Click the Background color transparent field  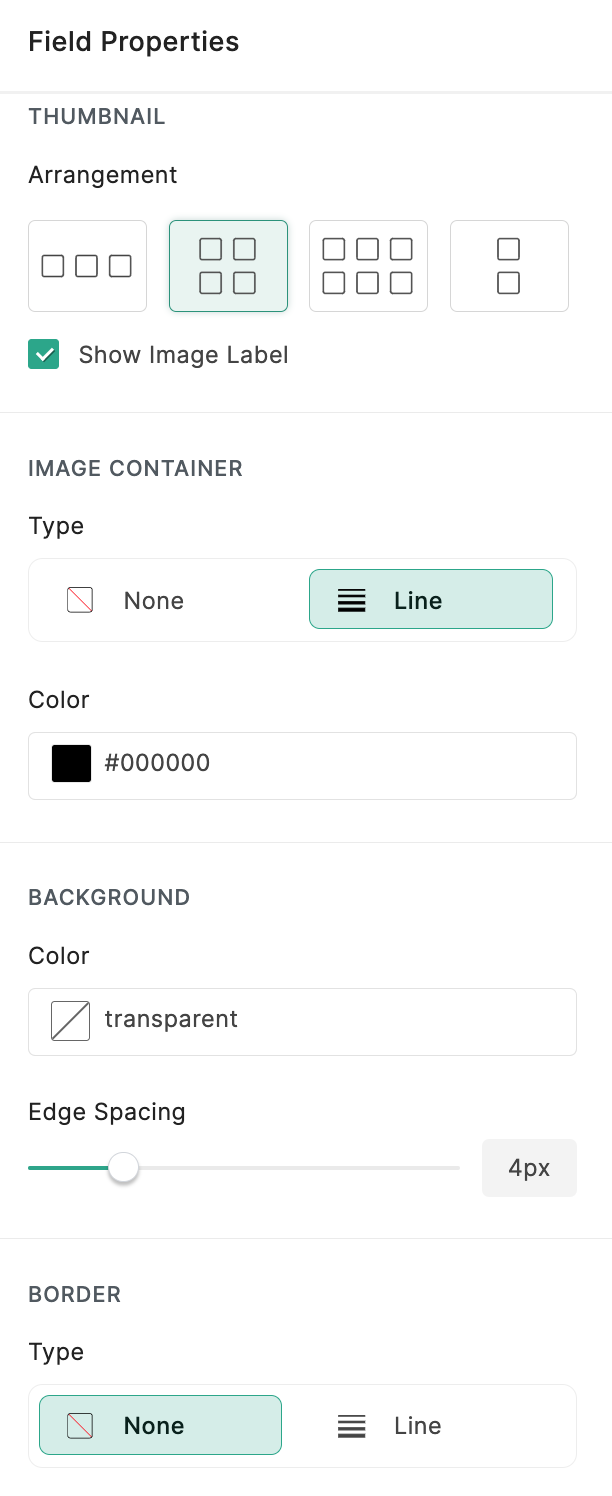[330, 1020]
